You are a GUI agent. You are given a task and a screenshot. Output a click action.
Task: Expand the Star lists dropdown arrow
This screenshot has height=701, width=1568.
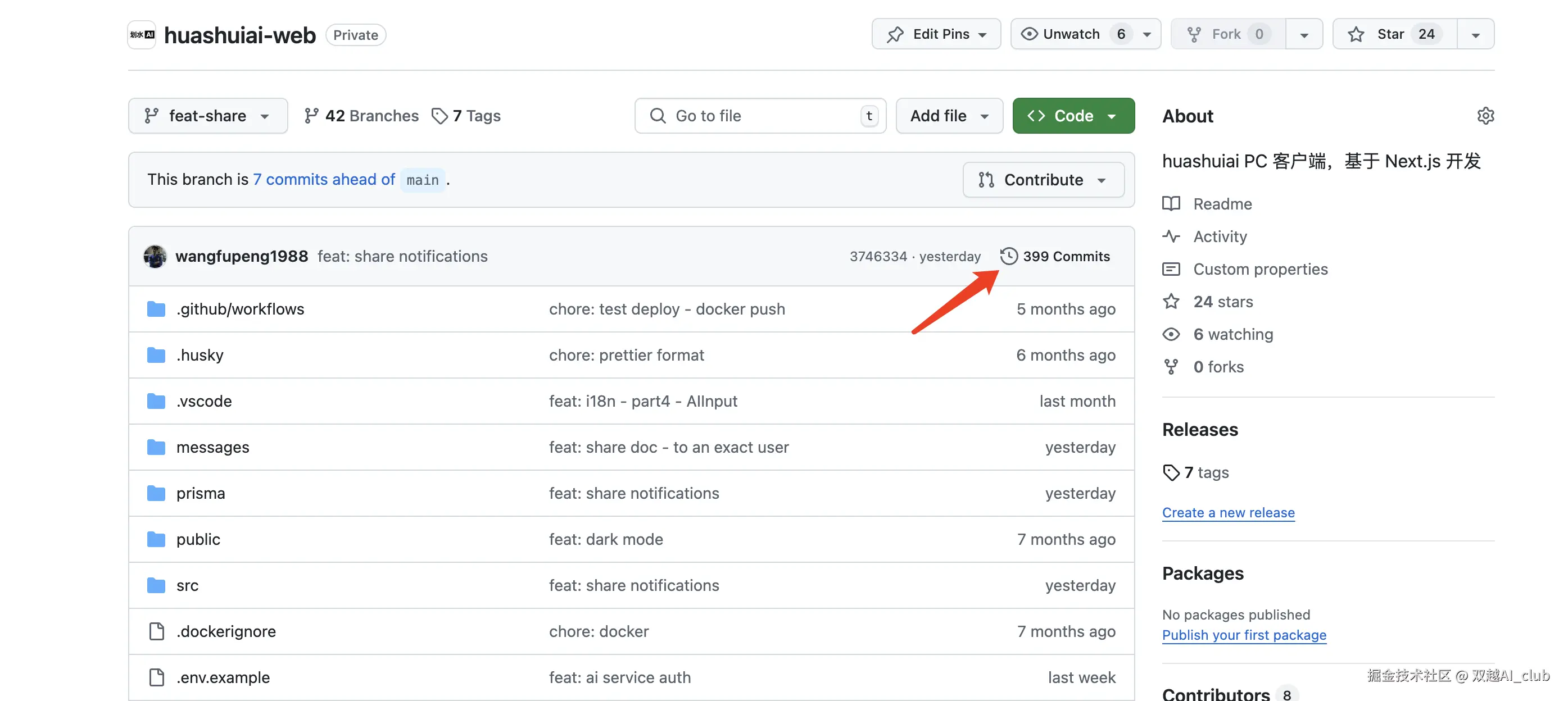pyautogui.click(x=1475, y=34)
